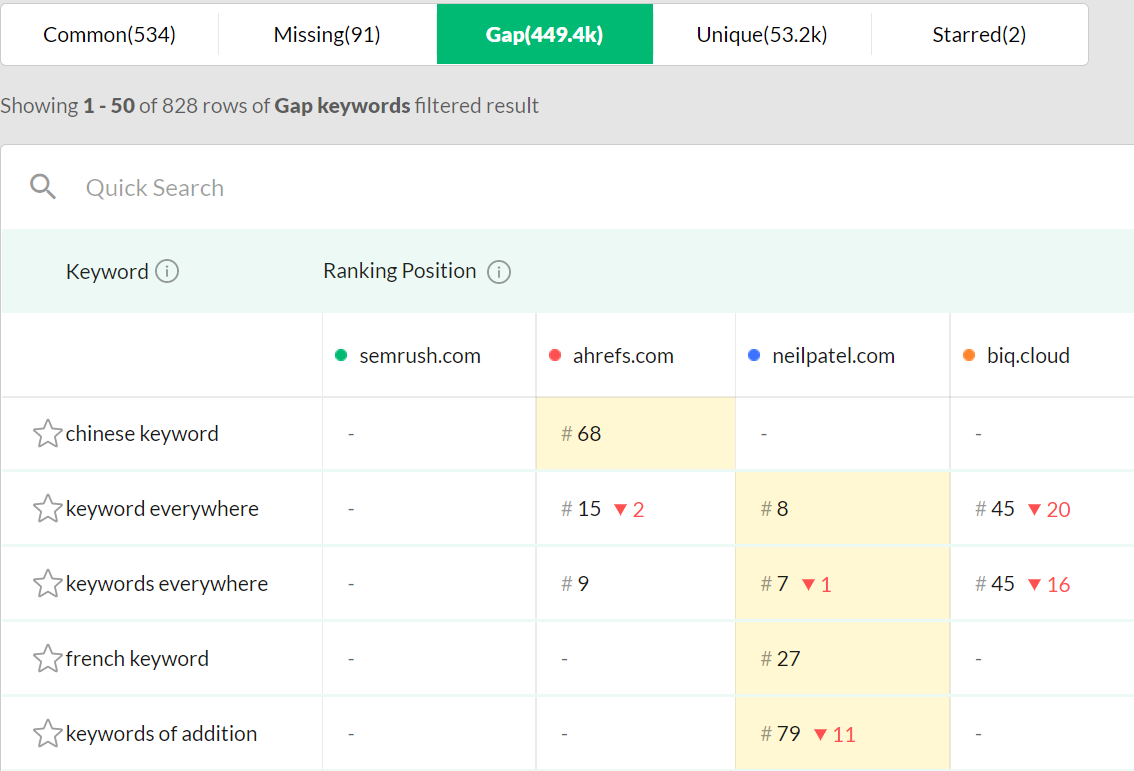Select the 'keywords everywhere' text
The height and width of the screenshot is (771, 1134).
pos(167,584)
